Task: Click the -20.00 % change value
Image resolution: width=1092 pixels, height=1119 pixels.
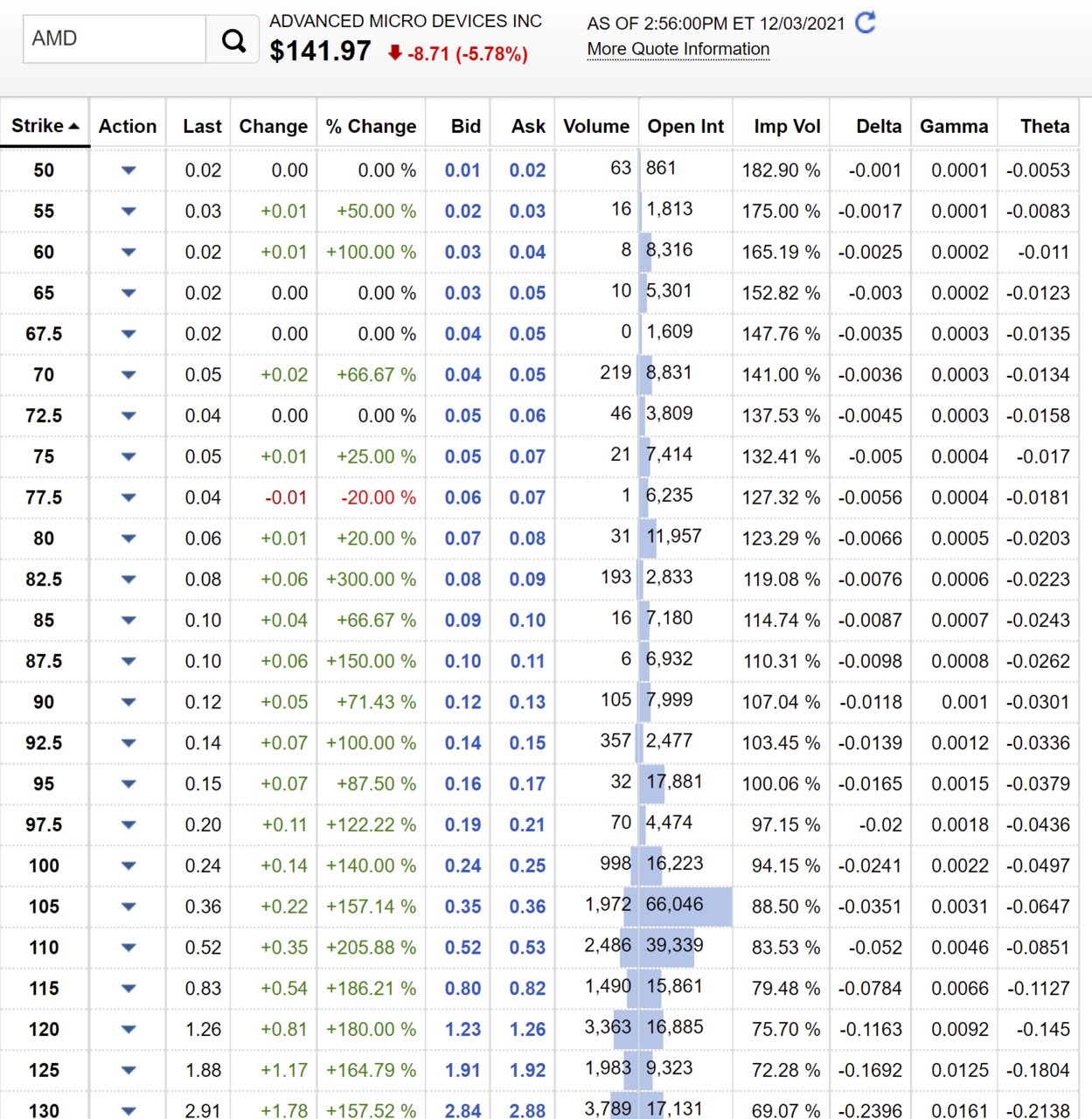Action: (378, 497)
